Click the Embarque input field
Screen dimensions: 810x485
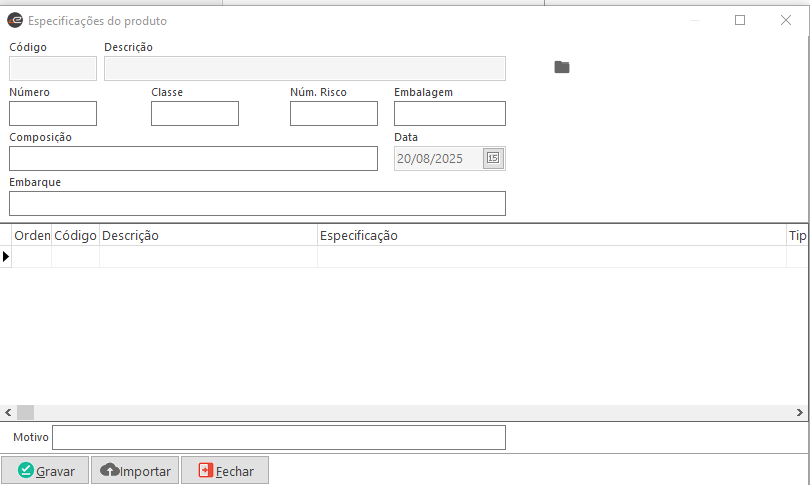coord(257,203)
